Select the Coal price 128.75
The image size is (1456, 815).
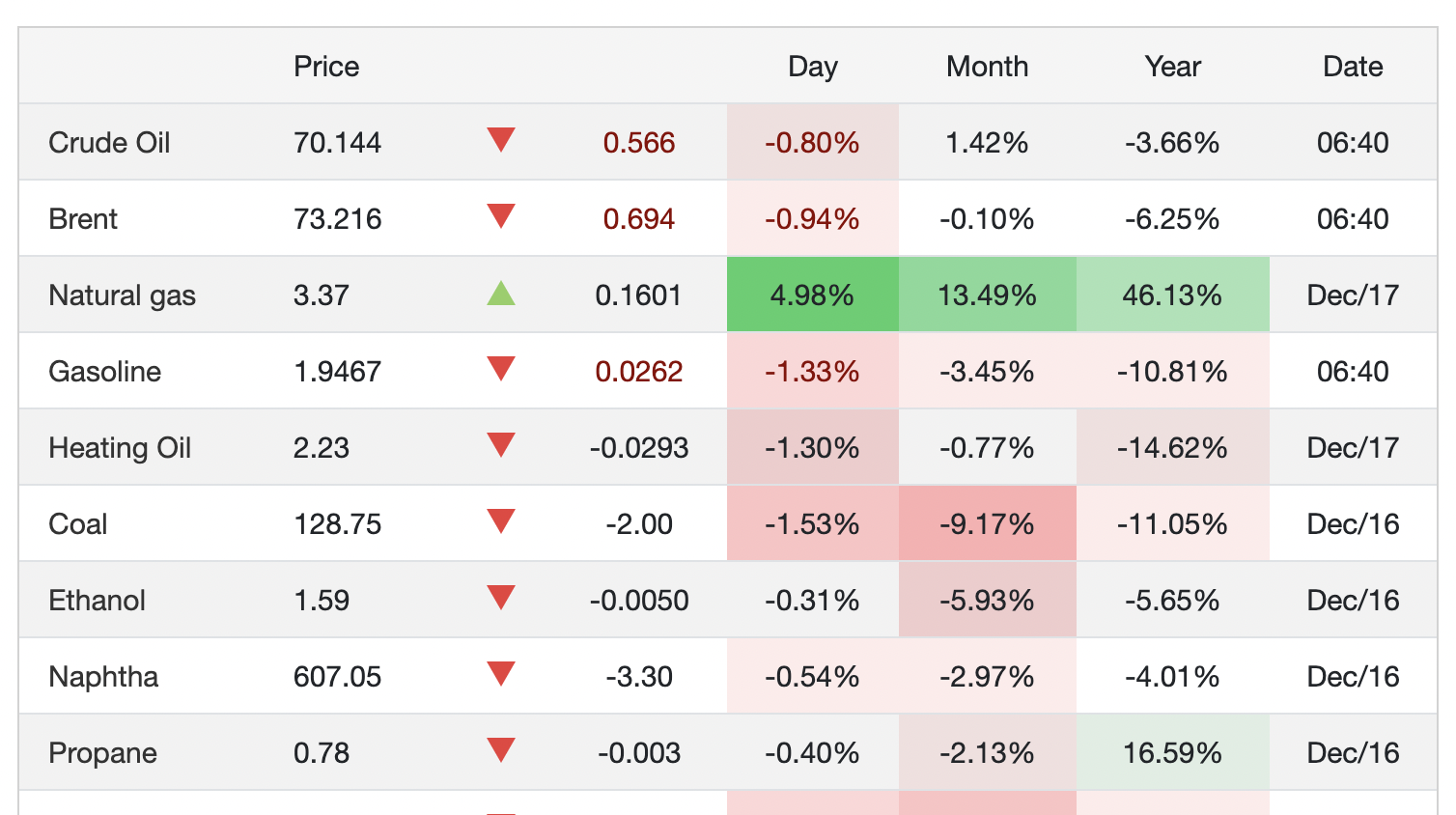(338, 524)
